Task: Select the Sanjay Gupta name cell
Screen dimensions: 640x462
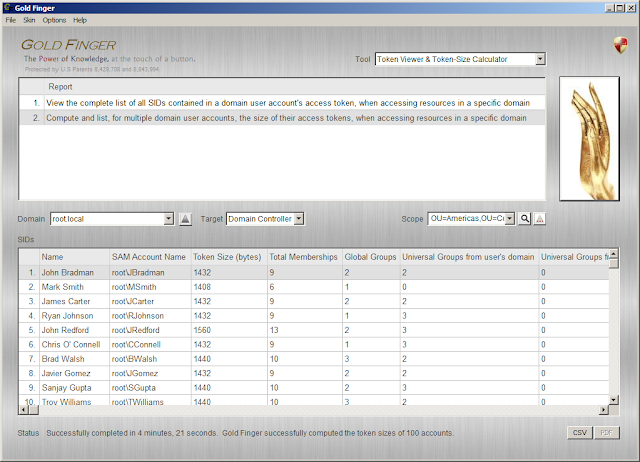Action: (x=74, y=388)
